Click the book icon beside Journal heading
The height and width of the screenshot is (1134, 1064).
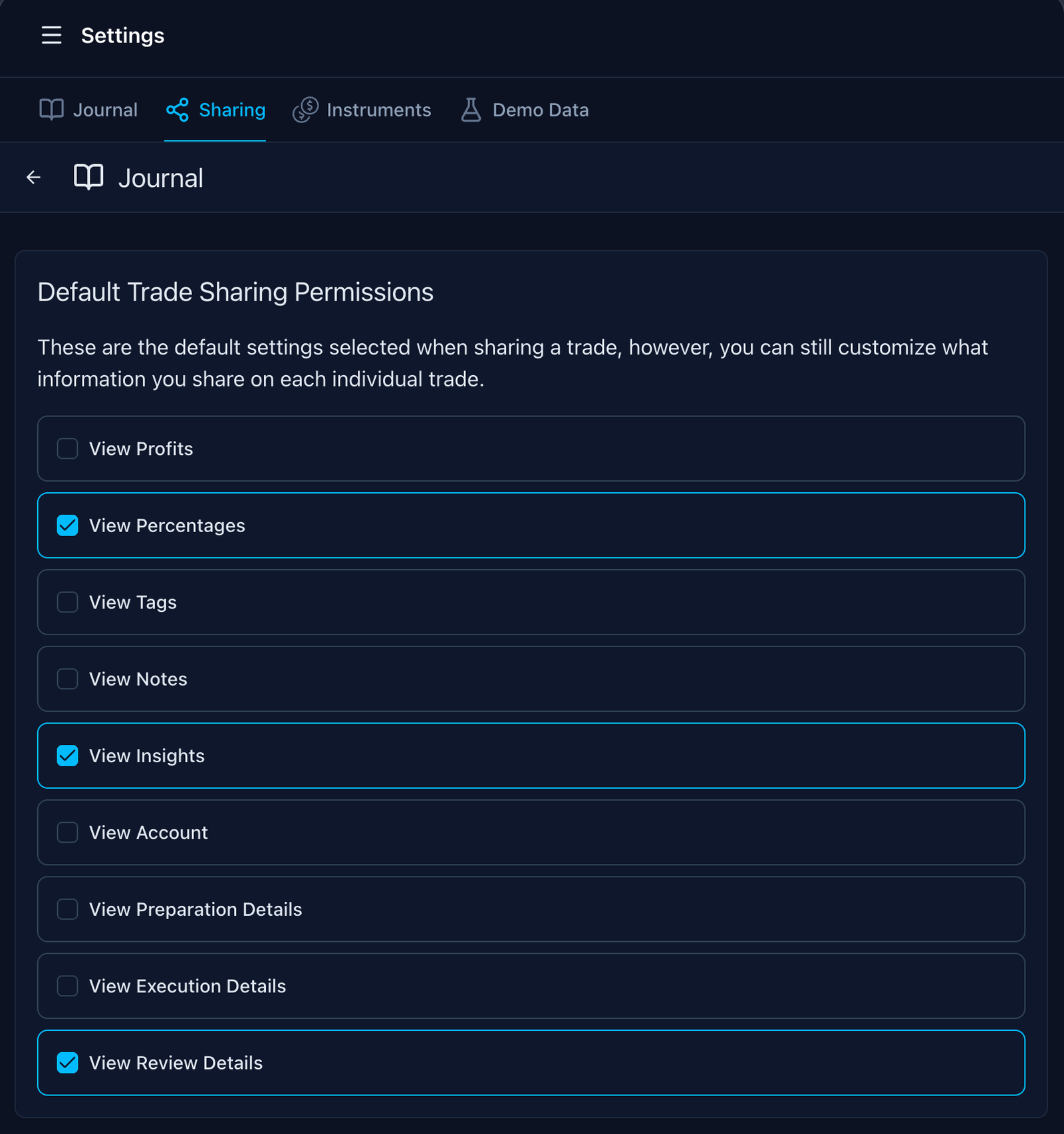coord(88,178)
